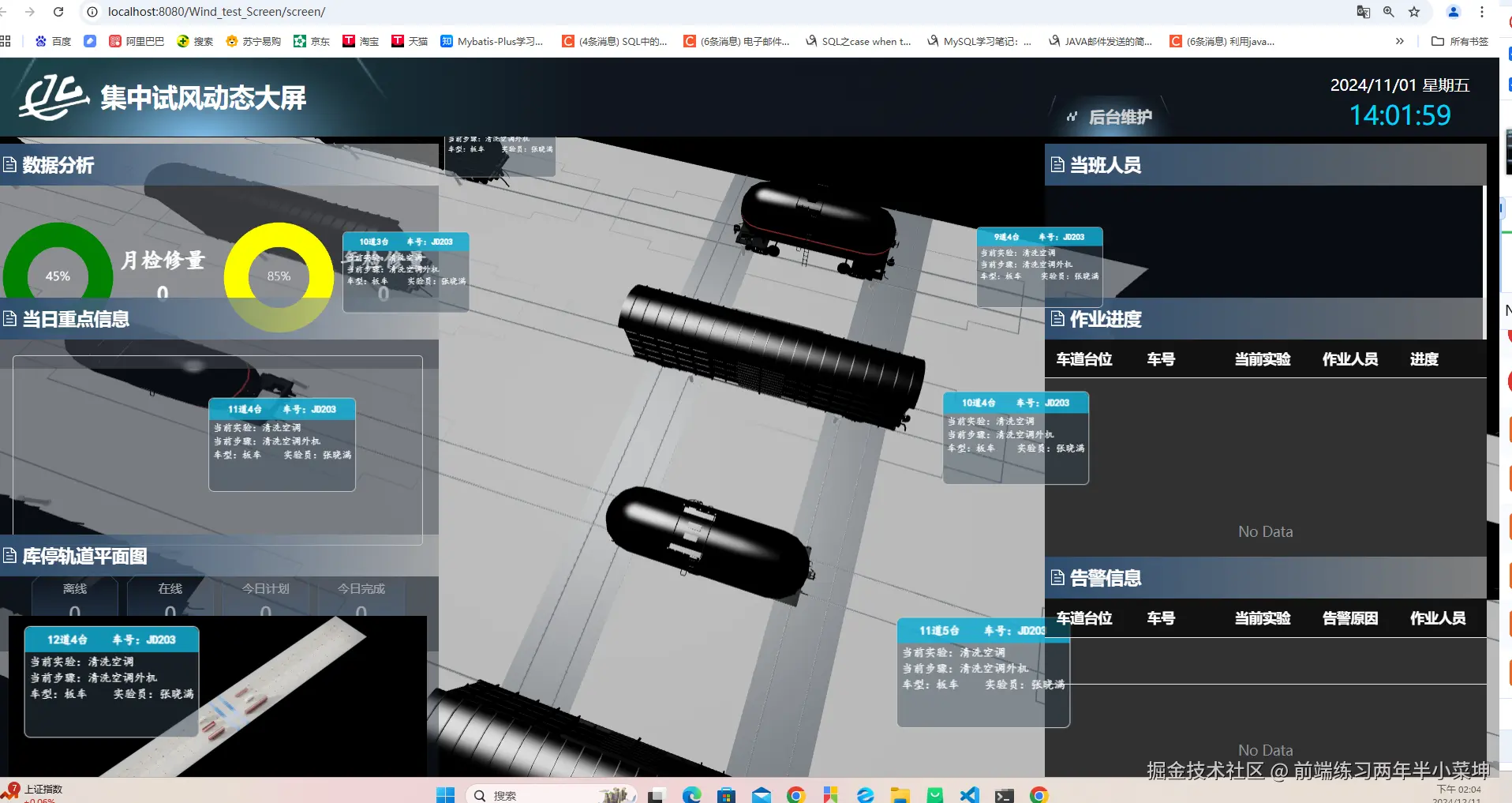Image resolution: width=1512 pixels, height=803 pixels.
Task: Click the dashboard logo next to 集中试风动态大屏
Action: 54,96
